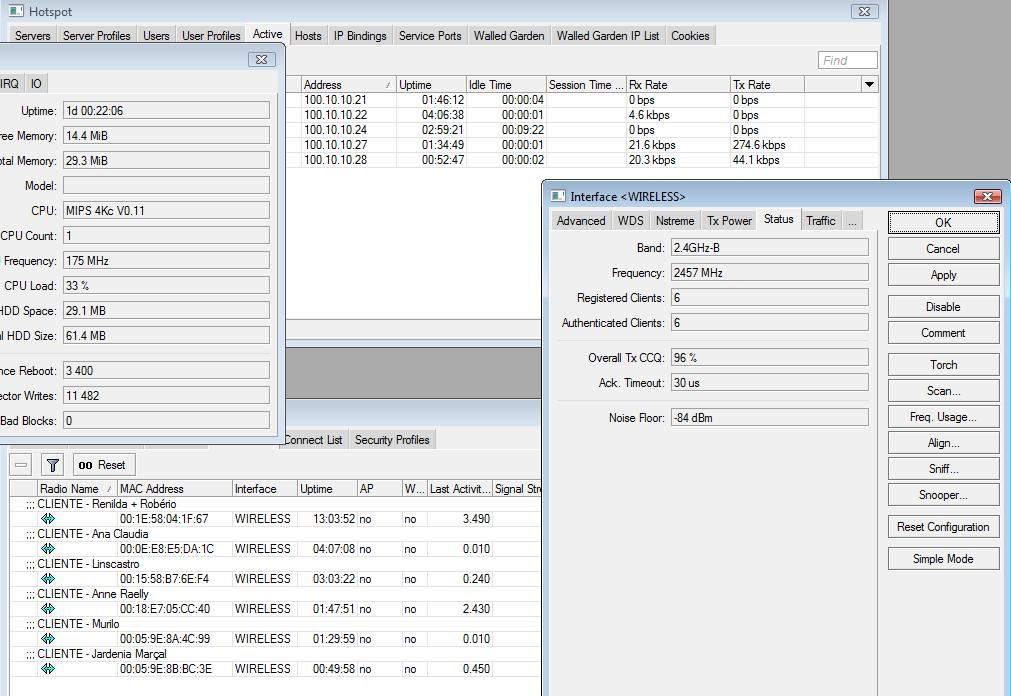The height and width of the screenshot is (696, 1011).
Task: Open the Walled Garden tab in Hotspot
Action: (x=509, y=36)
